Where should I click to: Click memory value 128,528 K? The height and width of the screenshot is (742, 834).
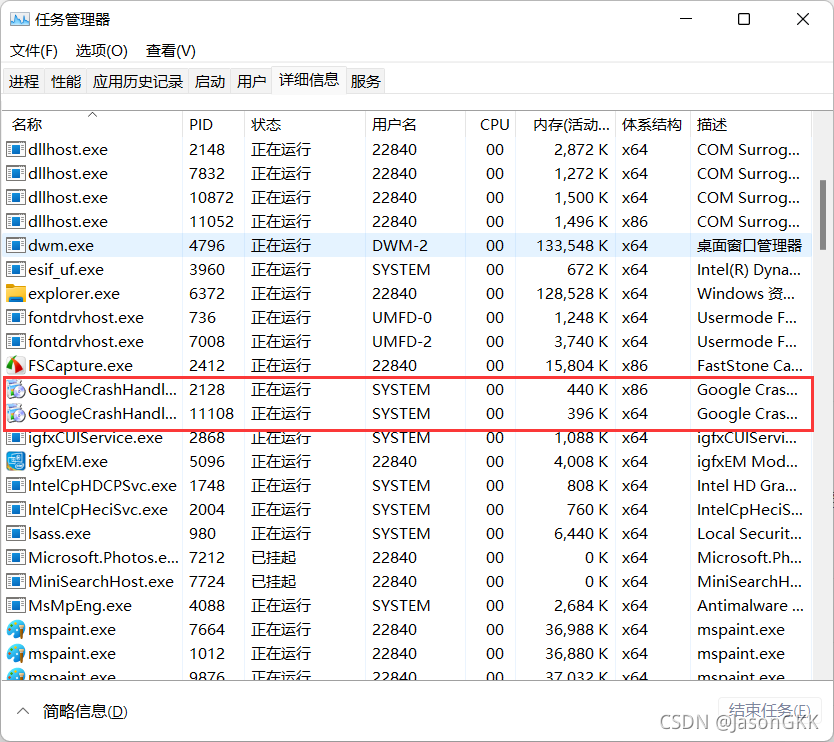coord(572,293)
